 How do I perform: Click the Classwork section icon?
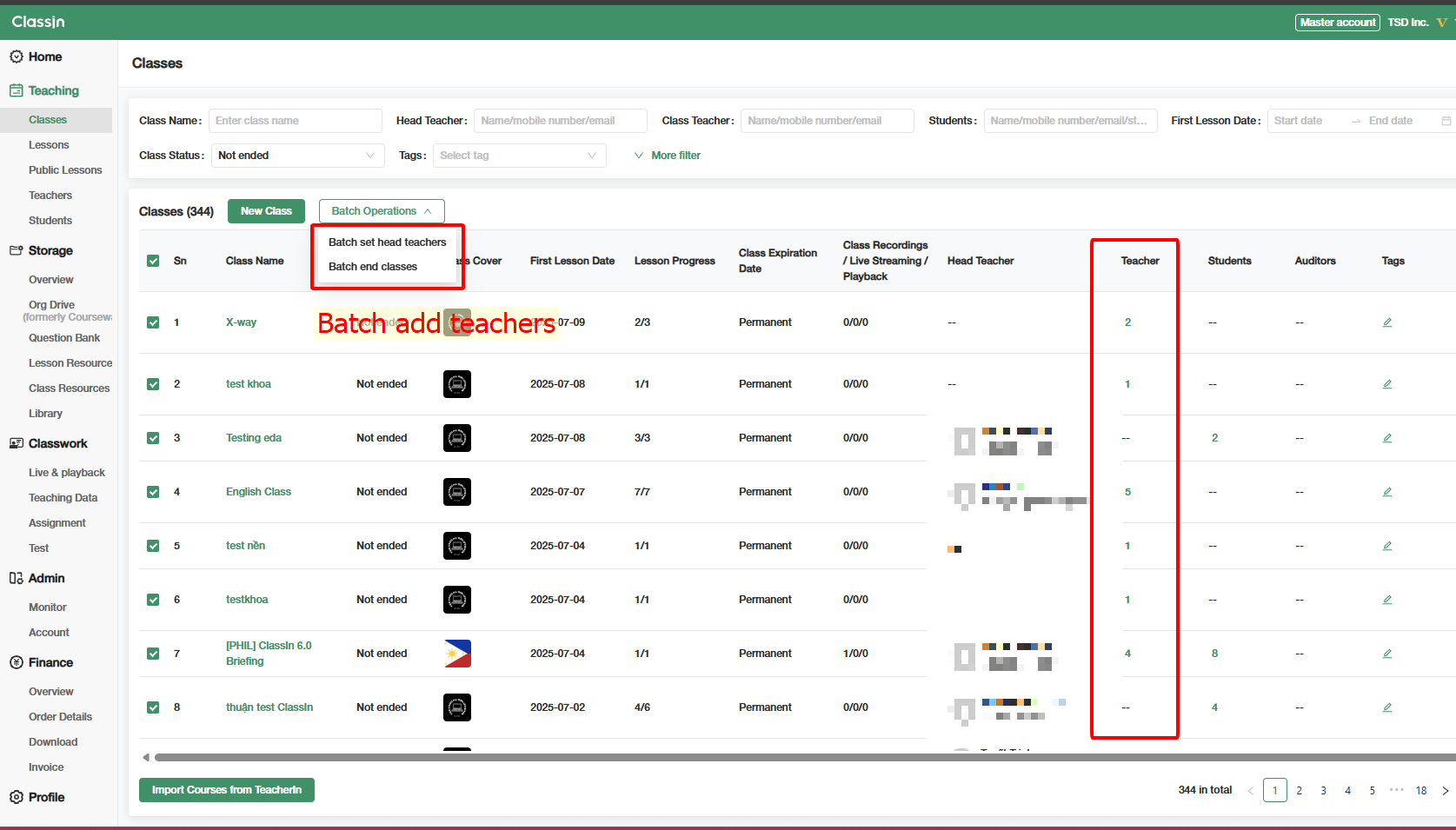pyautogui.click(x=16, y=443)
